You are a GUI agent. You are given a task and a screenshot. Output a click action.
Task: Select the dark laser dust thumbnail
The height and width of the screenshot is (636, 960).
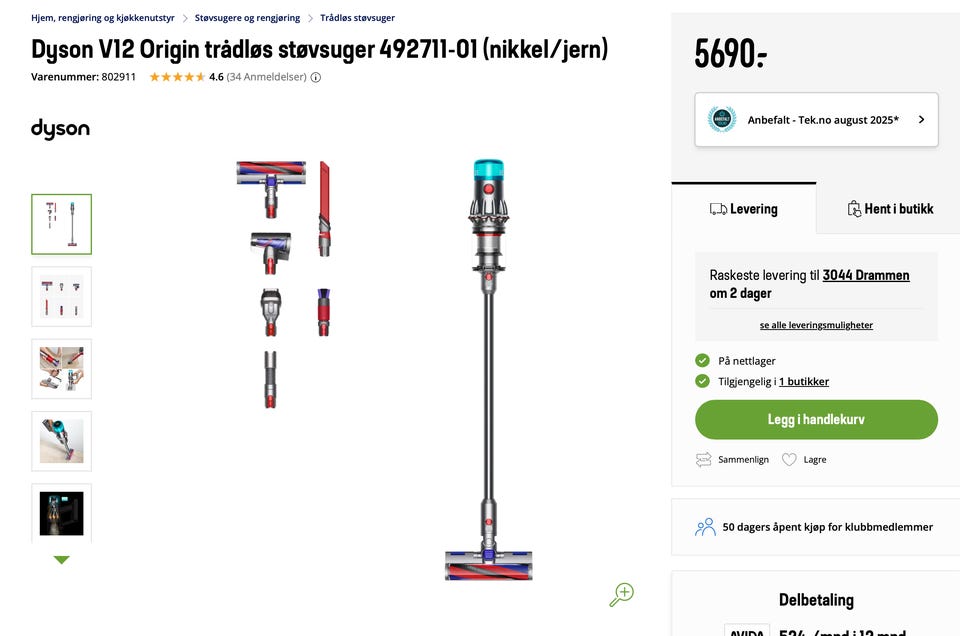pos(61,513)
